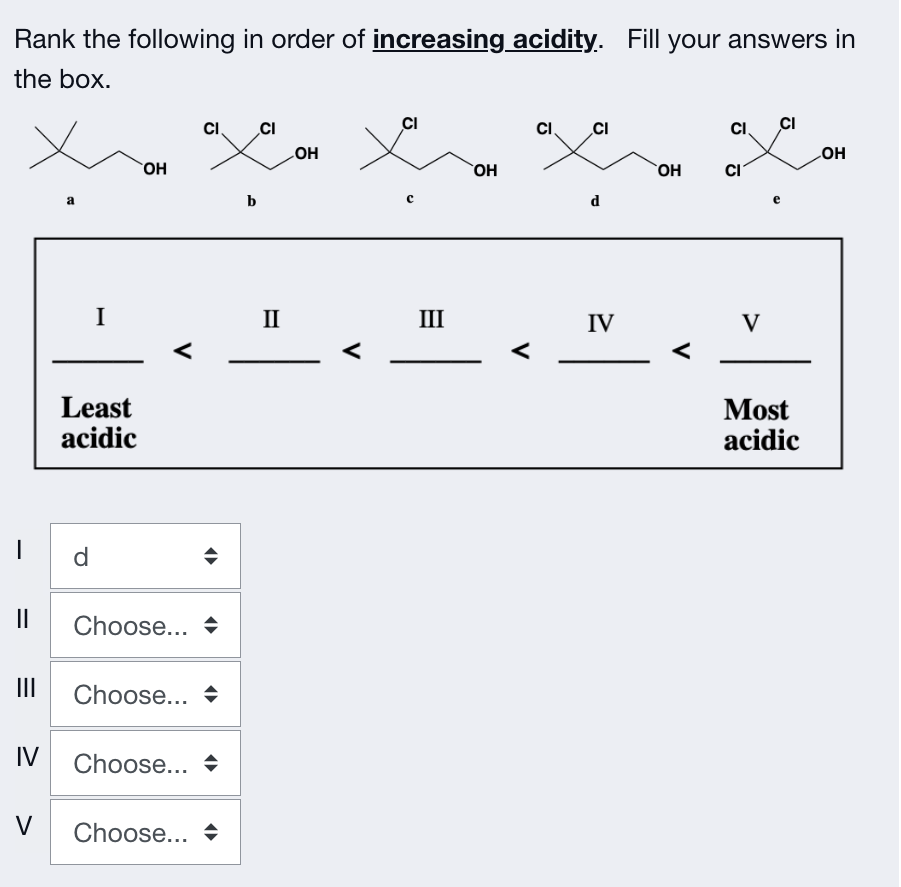
Task: Click the 'Most acidic' label
Action: (761, 421)
